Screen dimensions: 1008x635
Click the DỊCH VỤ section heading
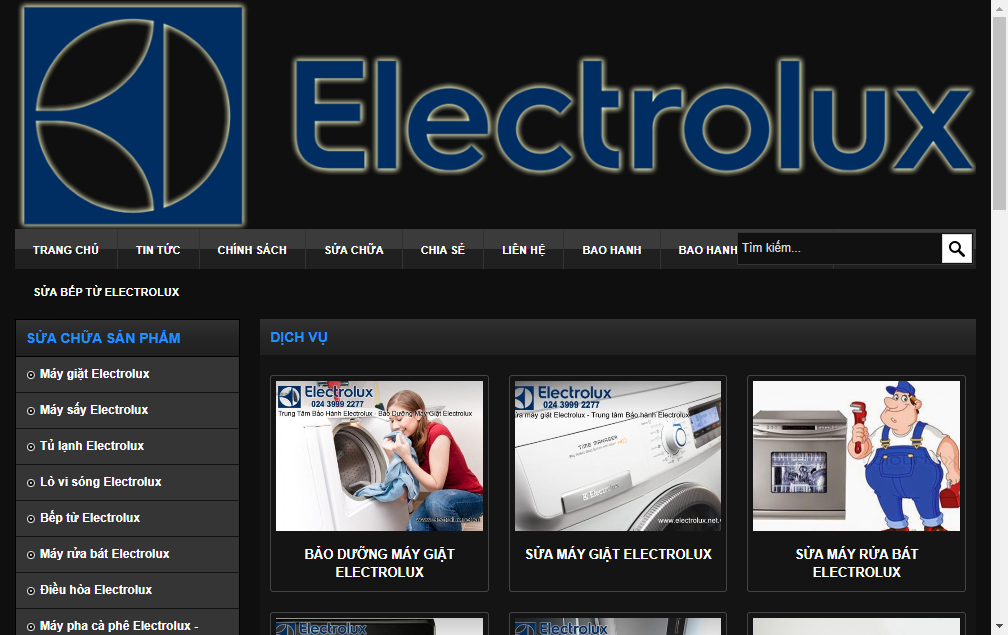[x=299, y=337]
